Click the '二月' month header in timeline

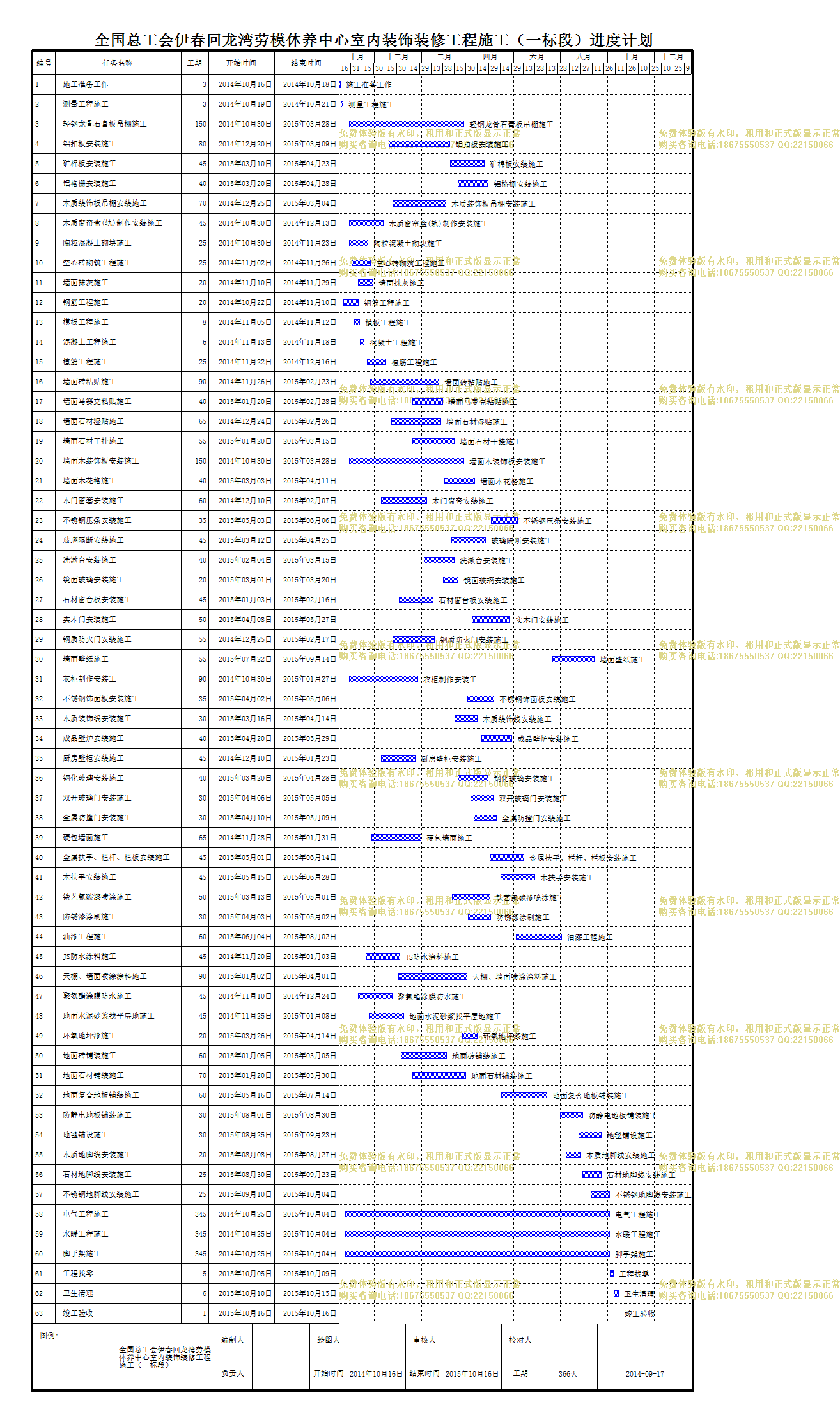pyautogui.click(x=444, y=57)
